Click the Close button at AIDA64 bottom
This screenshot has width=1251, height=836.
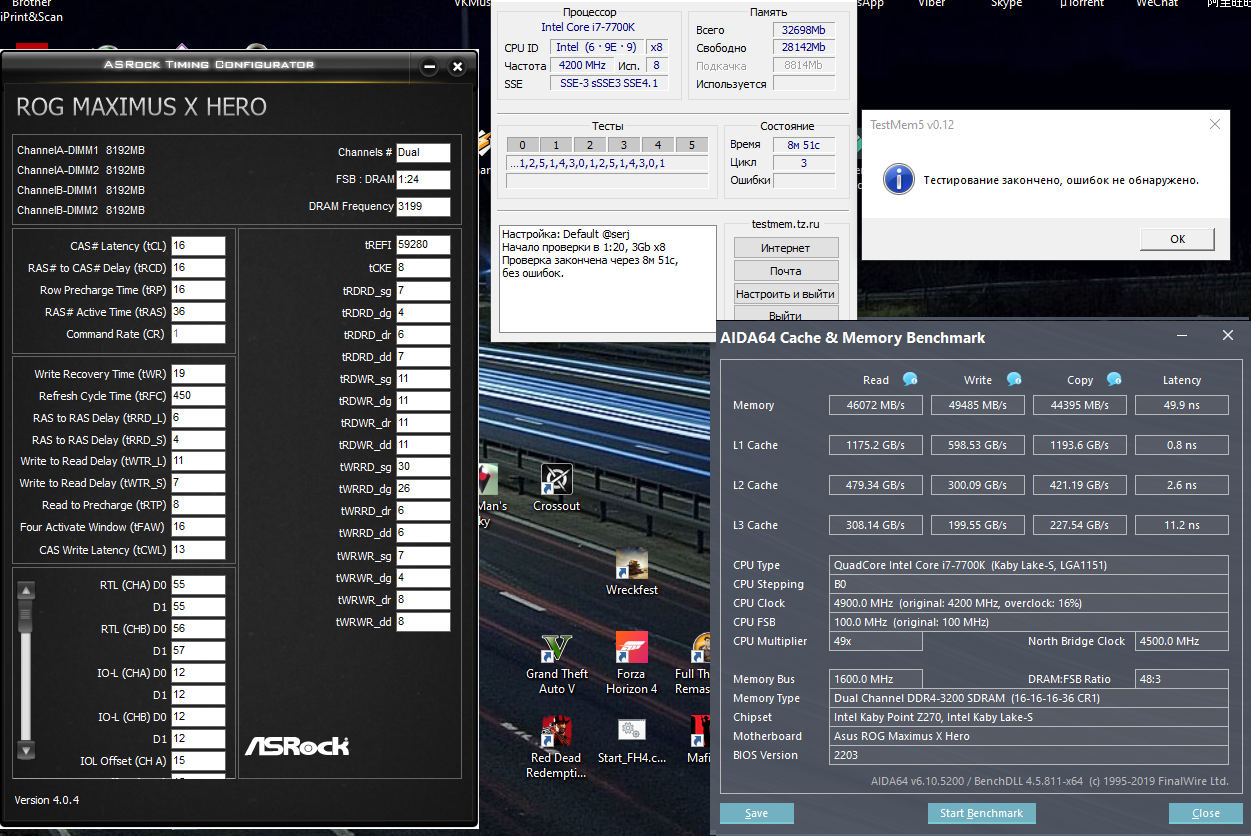point(1206,813)
